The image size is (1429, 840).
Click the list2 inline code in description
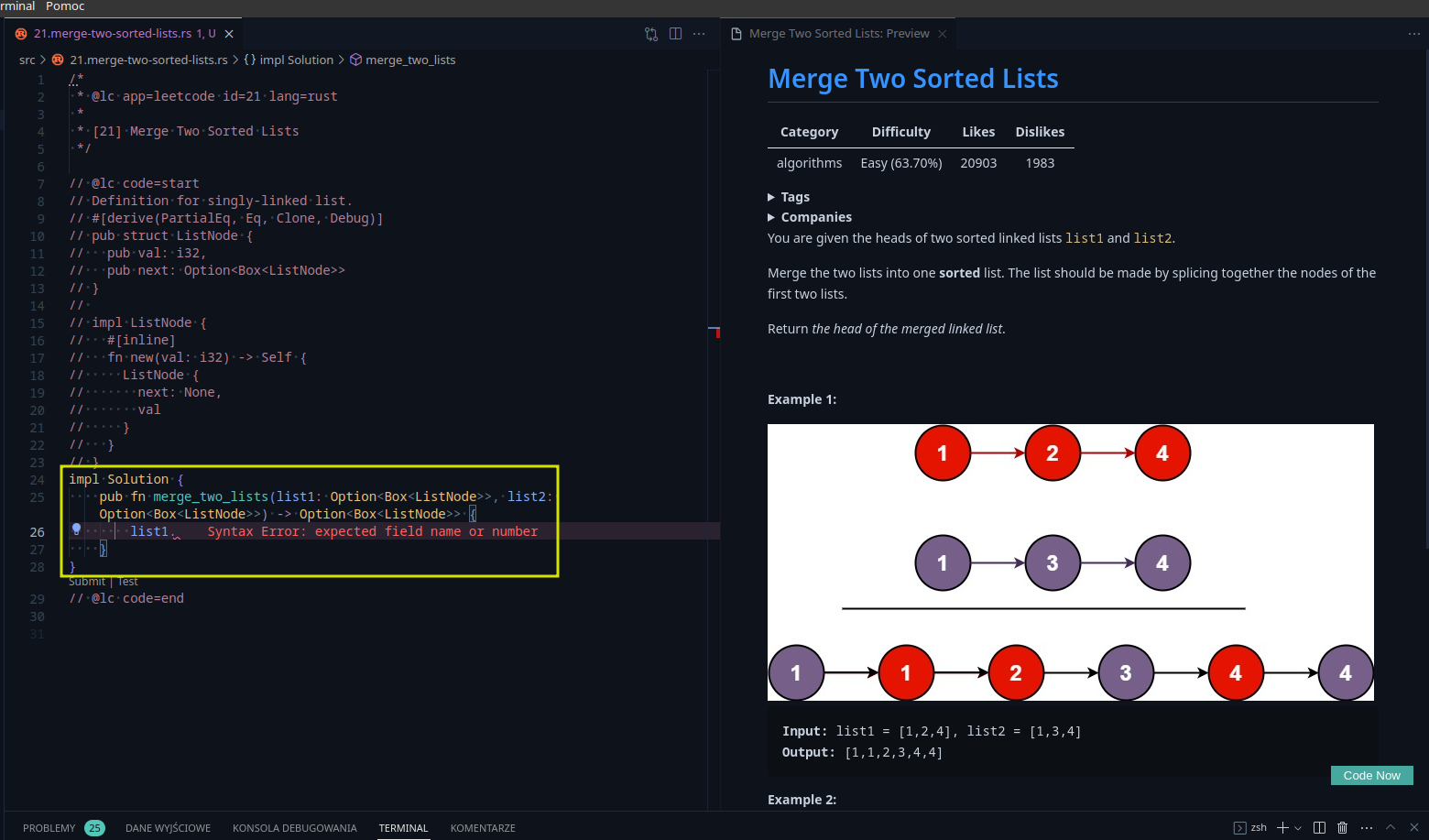pyautogui.click(x=1152, y=238)
